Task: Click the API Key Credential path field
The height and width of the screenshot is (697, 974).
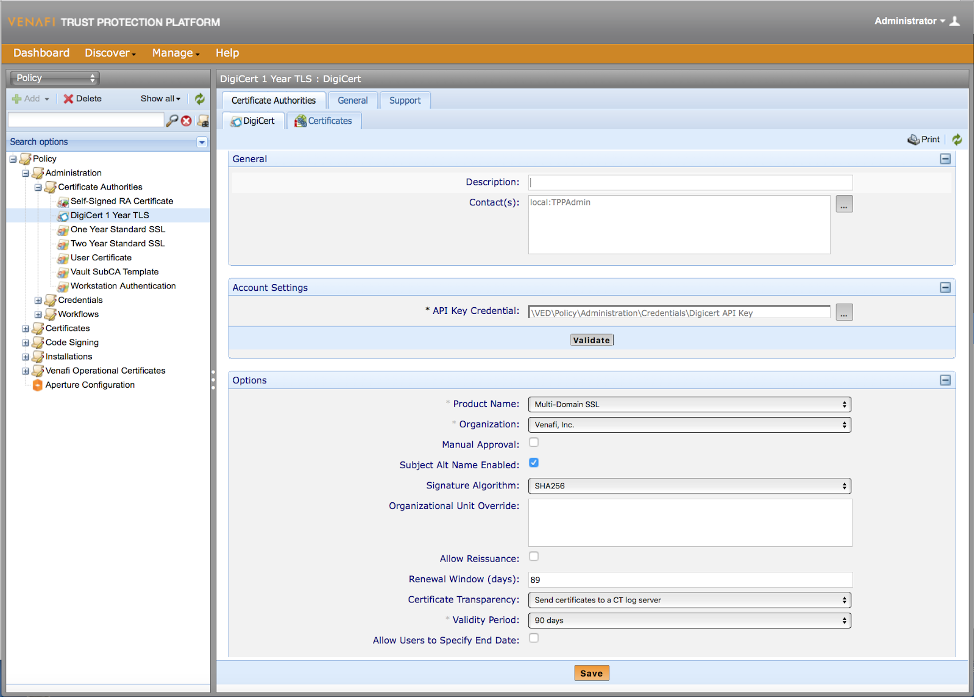Action: pos(680,312)
